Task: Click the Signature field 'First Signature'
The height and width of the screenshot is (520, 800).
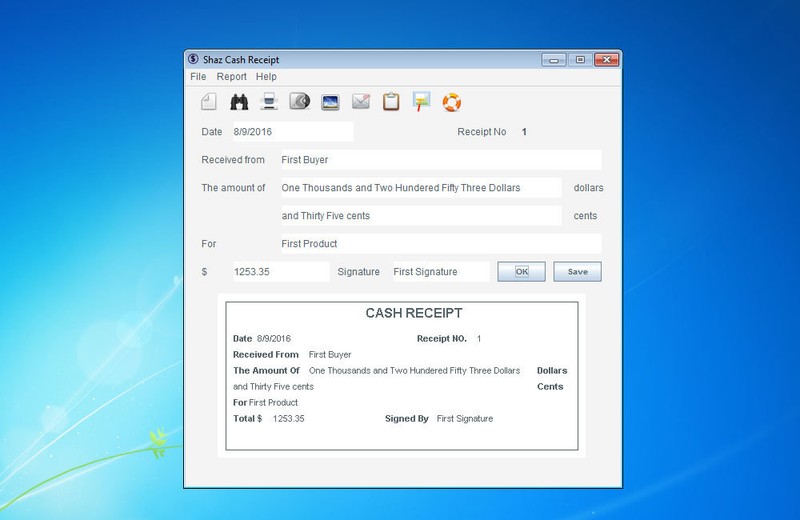Action: point(441,271)
